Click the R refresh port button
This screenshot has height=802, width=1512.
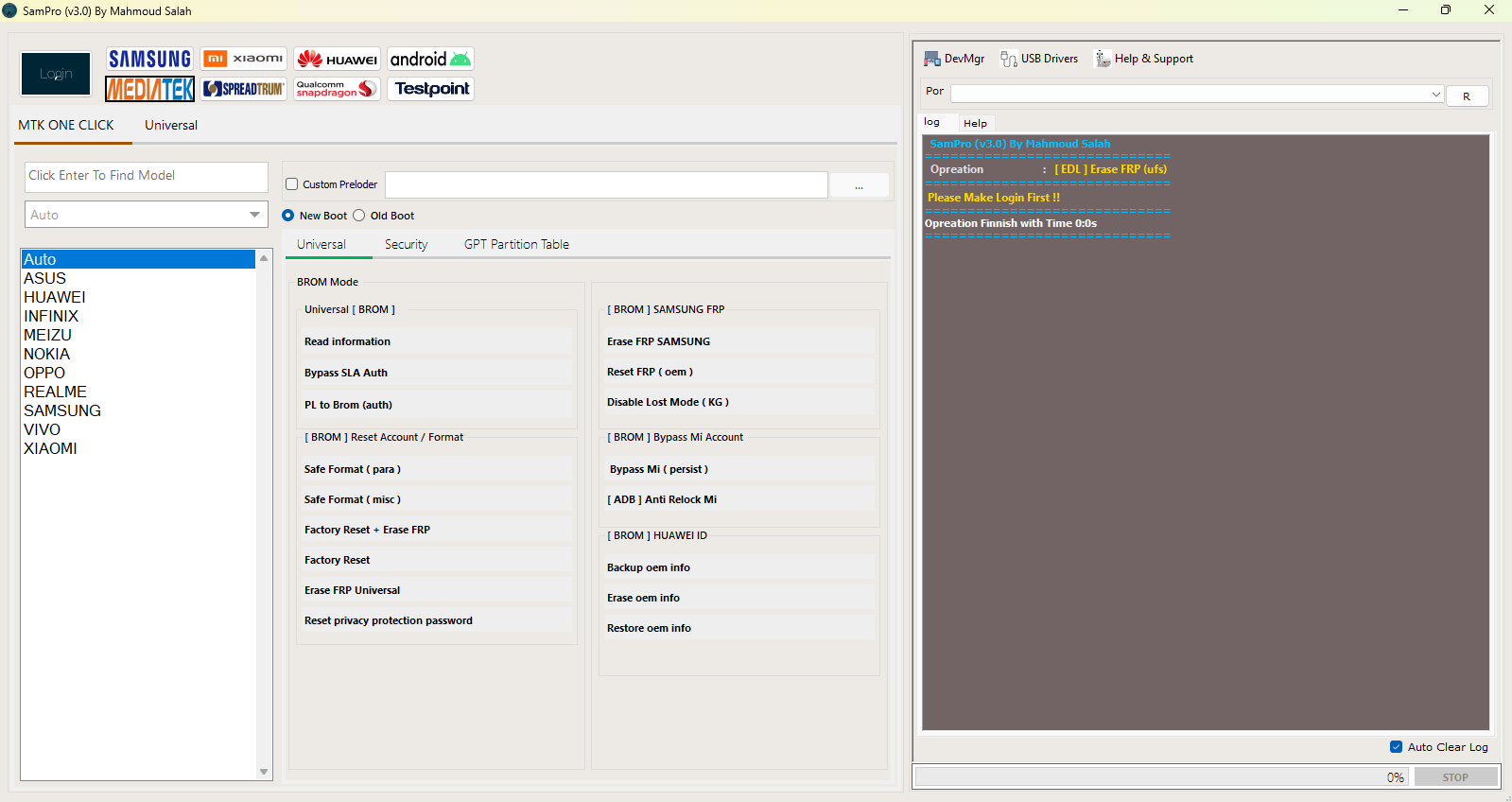pos(1467,96)
